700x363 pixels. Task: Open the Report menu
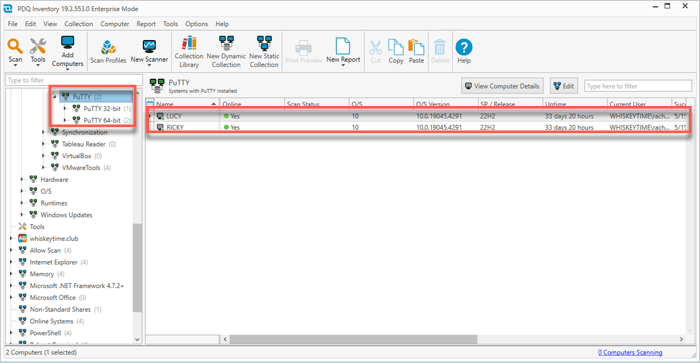pyautogui.click(x=146, y=24)
